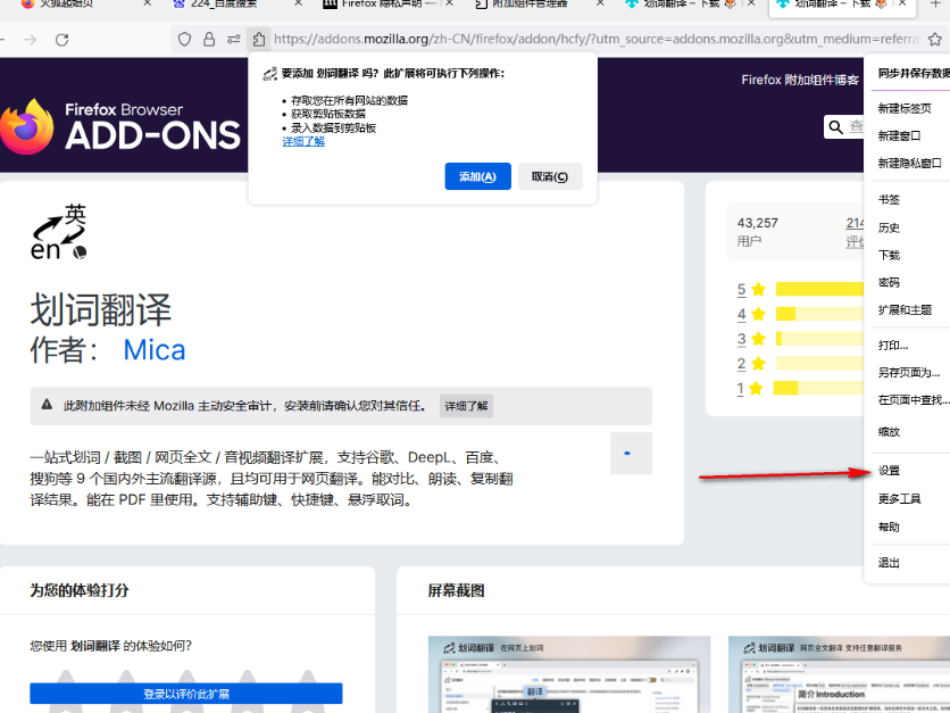950x713 pixels.
Task: Open 密码 in the Firefox menu
Action: (x=889, y=282)
